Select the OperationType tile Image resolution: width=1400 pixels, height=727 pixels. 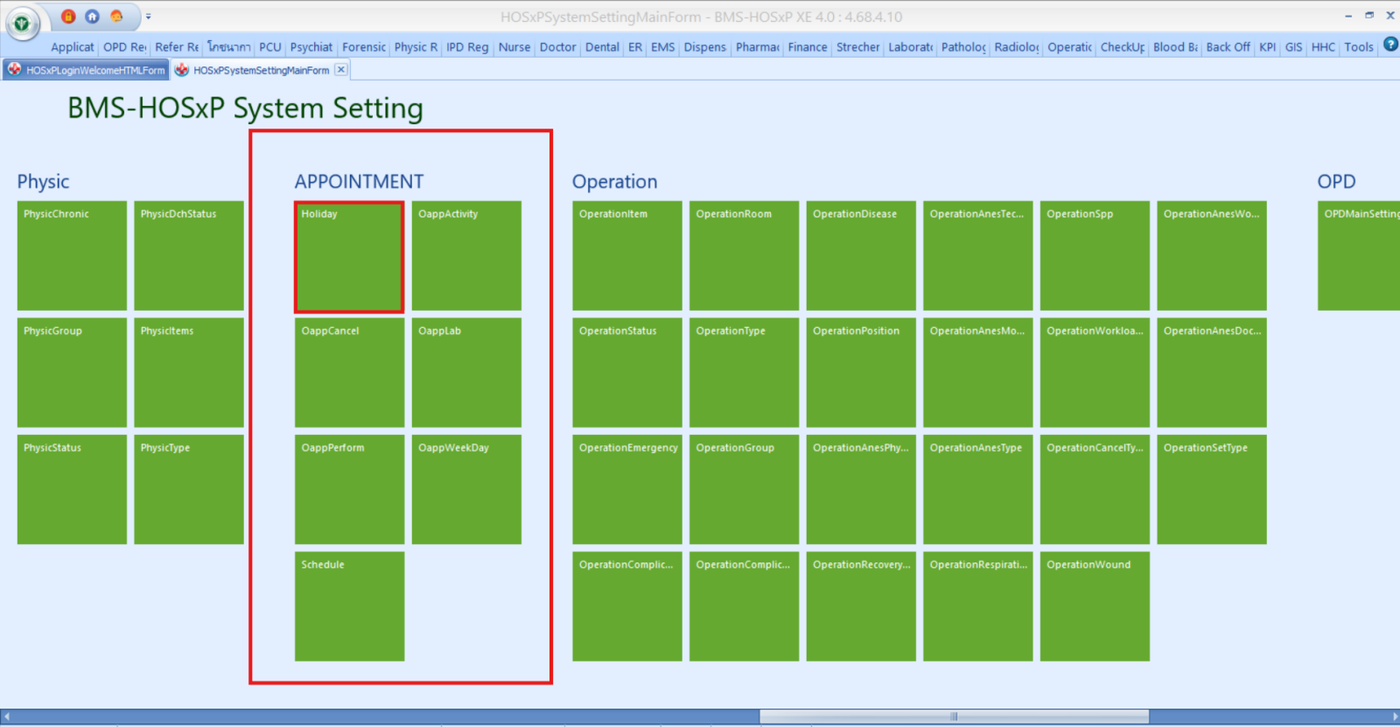click(x=744, y=373)
